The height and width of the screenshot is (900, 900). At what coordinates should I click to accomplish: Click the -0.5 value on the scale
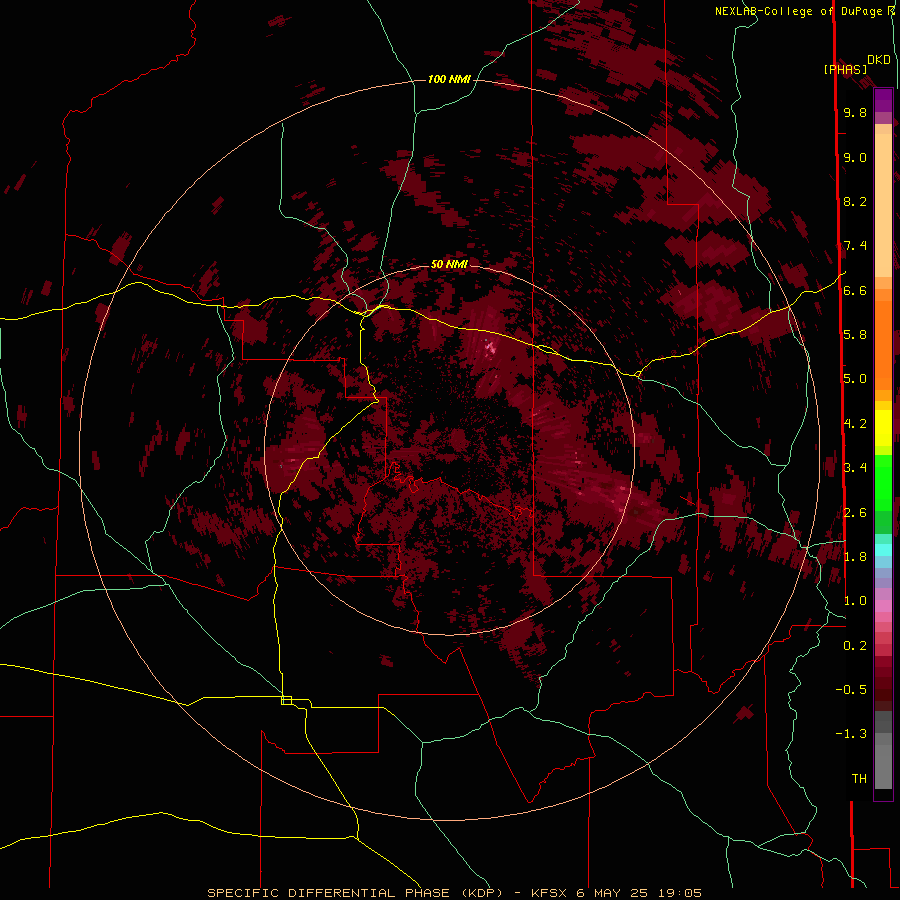coord(851,690)
